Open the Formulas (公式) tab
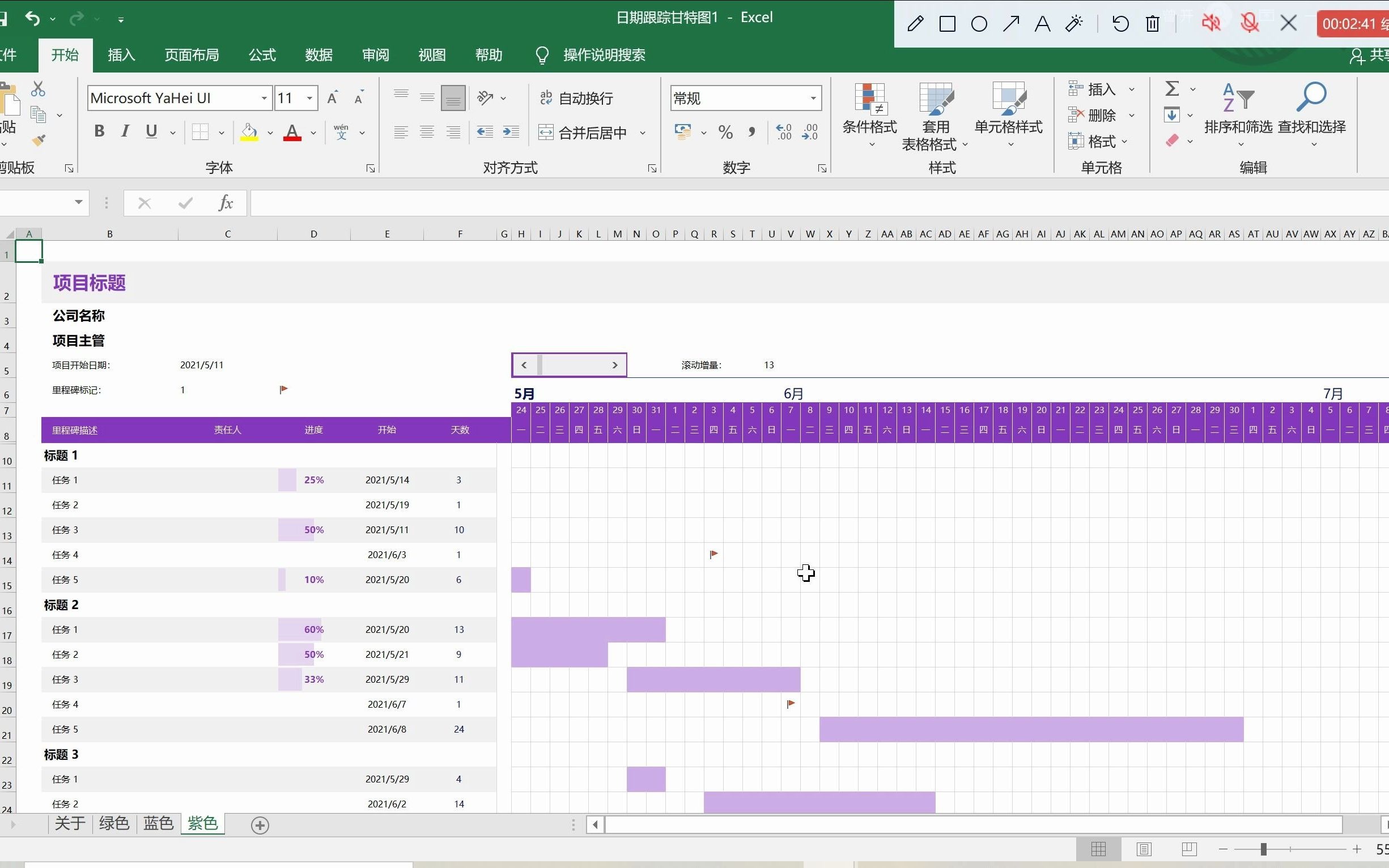The height and width of the screenshot is (868, 1389). pos(262,54)
